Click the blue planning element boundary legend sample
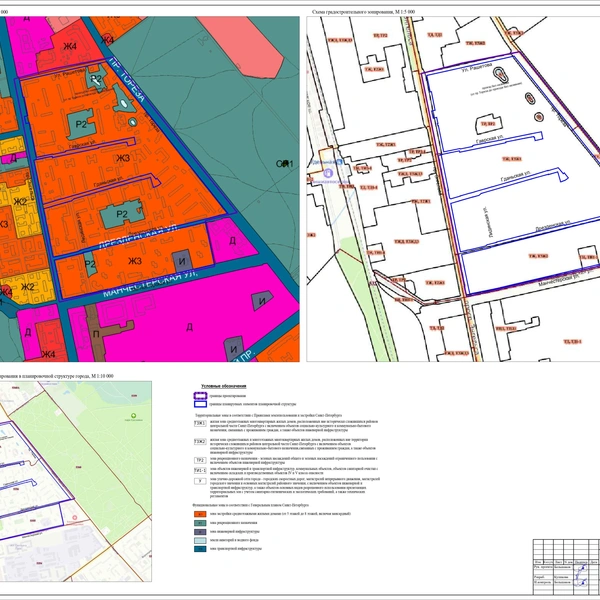Screen dimensions: 600x600 click(200, 404)
